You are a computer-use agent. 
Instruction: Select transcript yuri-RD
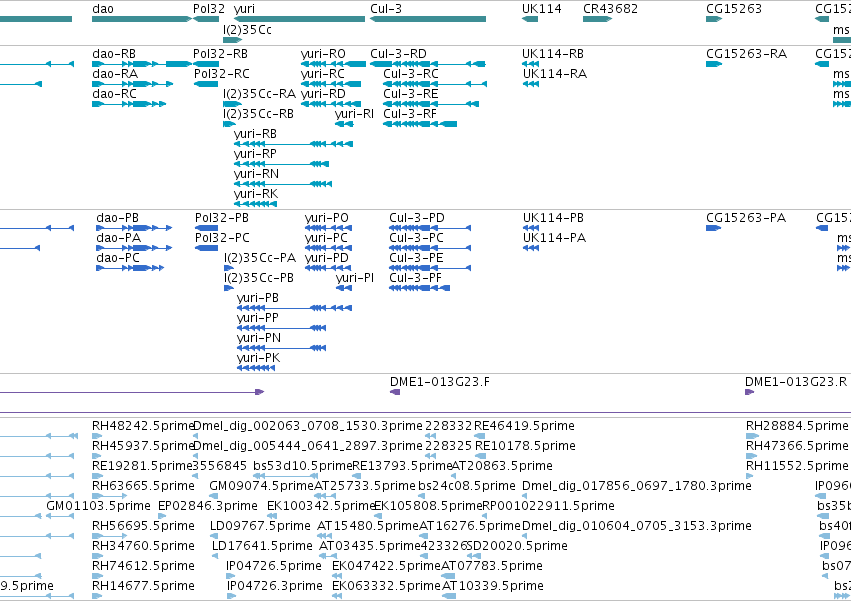coord(323,94)
